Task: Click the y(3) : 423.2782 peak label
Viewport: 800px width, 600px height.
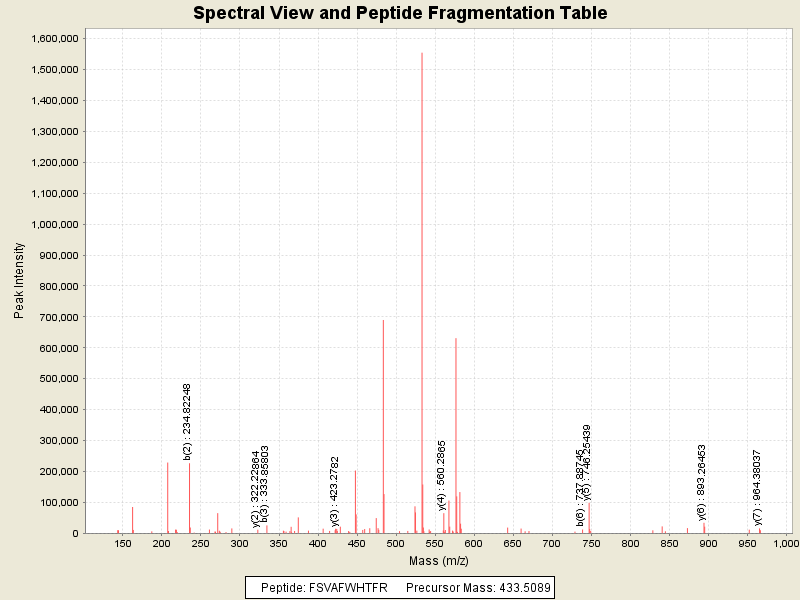Action: (335, 490)
